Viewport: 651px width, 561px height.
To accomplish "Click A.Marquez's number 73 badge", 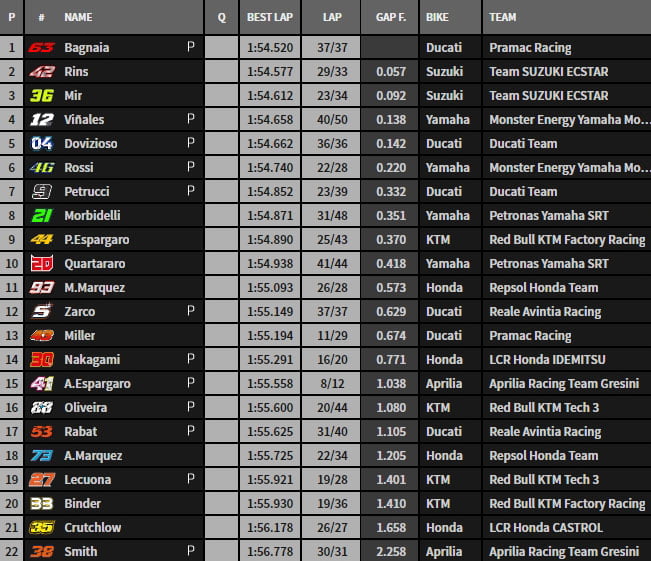I will 42,456.
